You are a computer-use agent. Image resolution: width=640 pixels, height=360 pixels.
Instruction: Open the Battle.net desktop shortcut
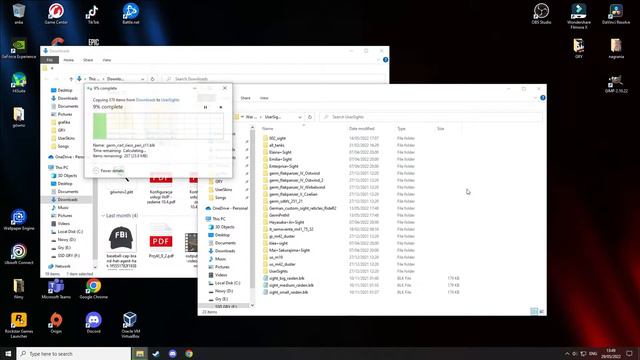click(x=131, y=14)
